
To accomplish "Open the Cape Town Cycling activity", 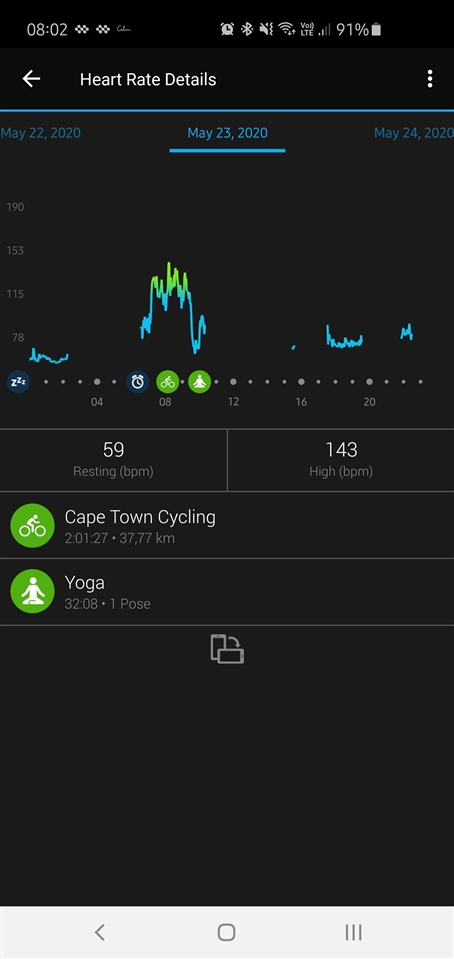I will (227, 525).
